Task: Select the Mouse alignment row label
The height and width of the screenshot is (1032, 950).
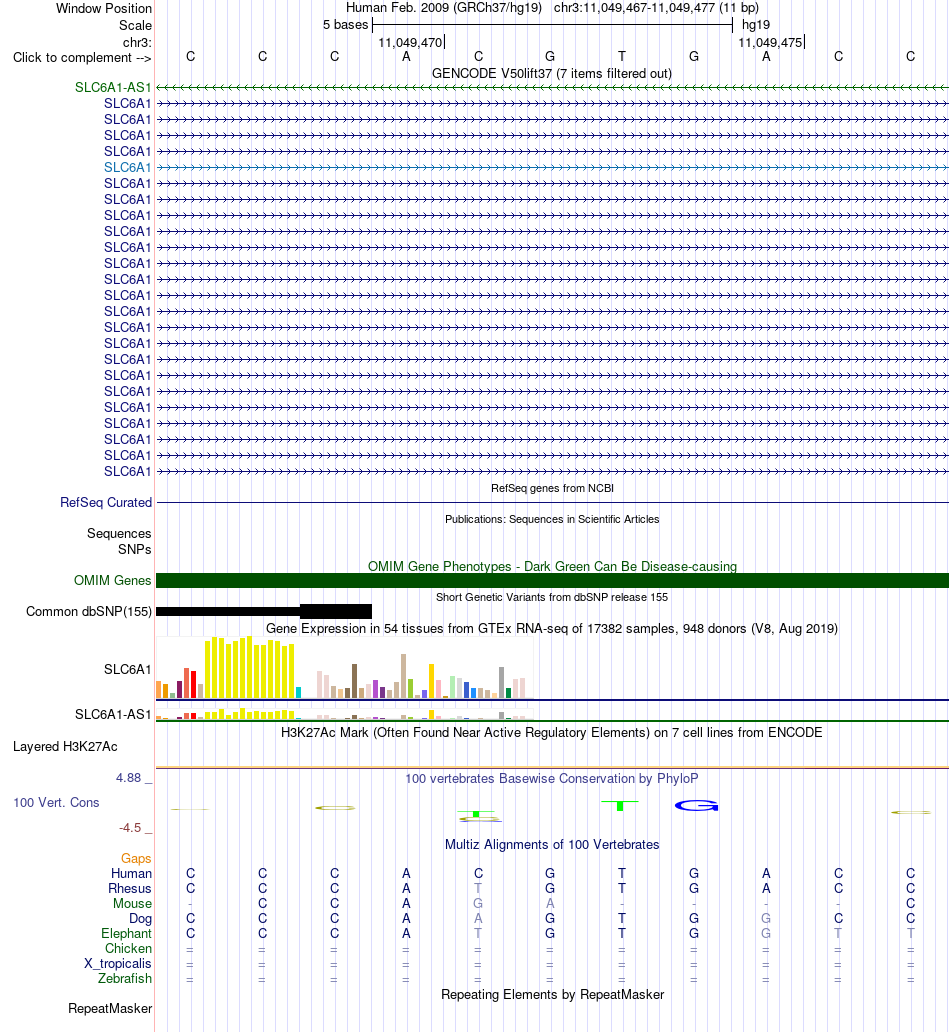Action: click(x=132, y=904)
